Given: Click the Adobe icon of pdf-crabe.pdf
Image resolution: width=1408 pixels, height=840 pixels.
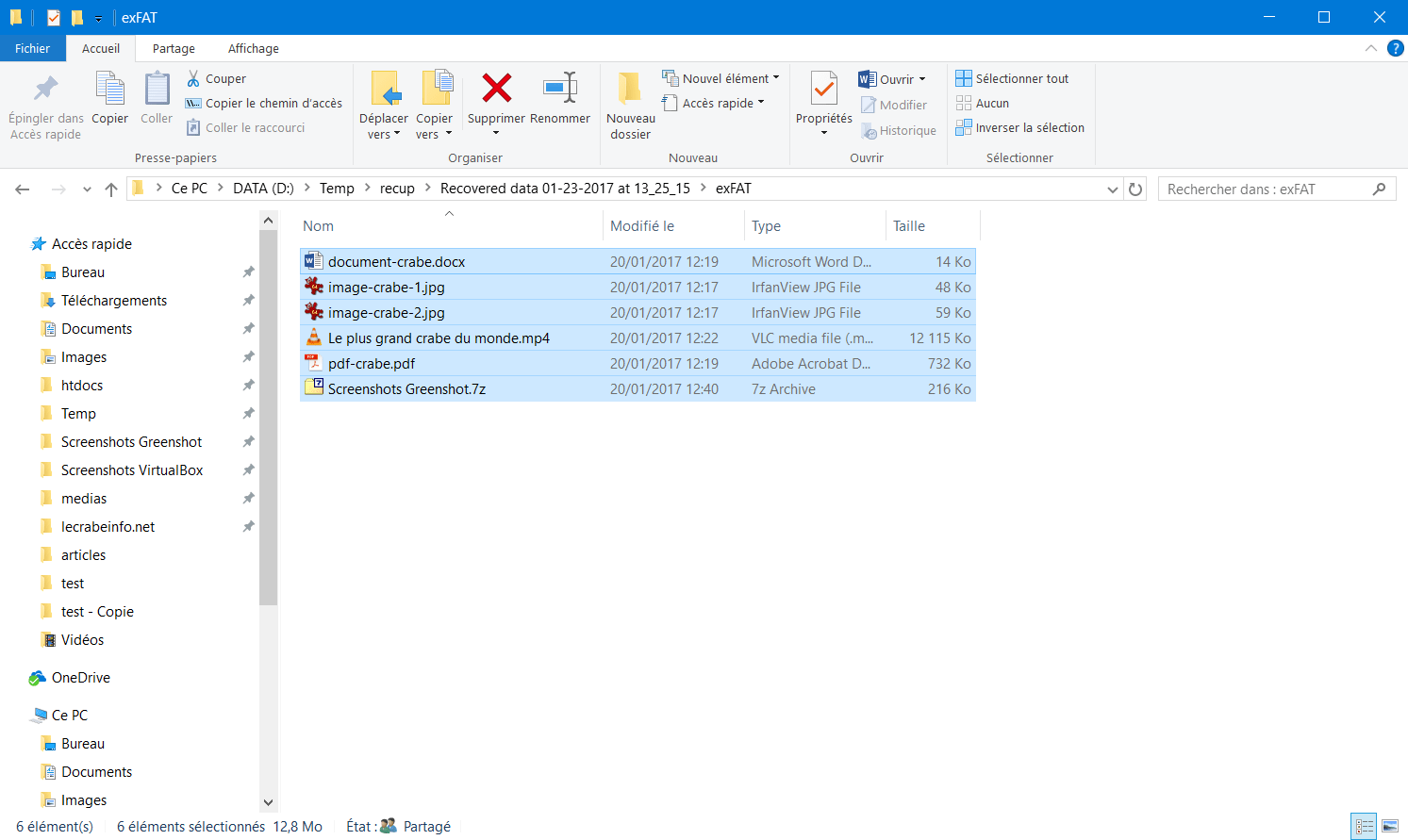Looking at the screenshot, I should [314, 363].
